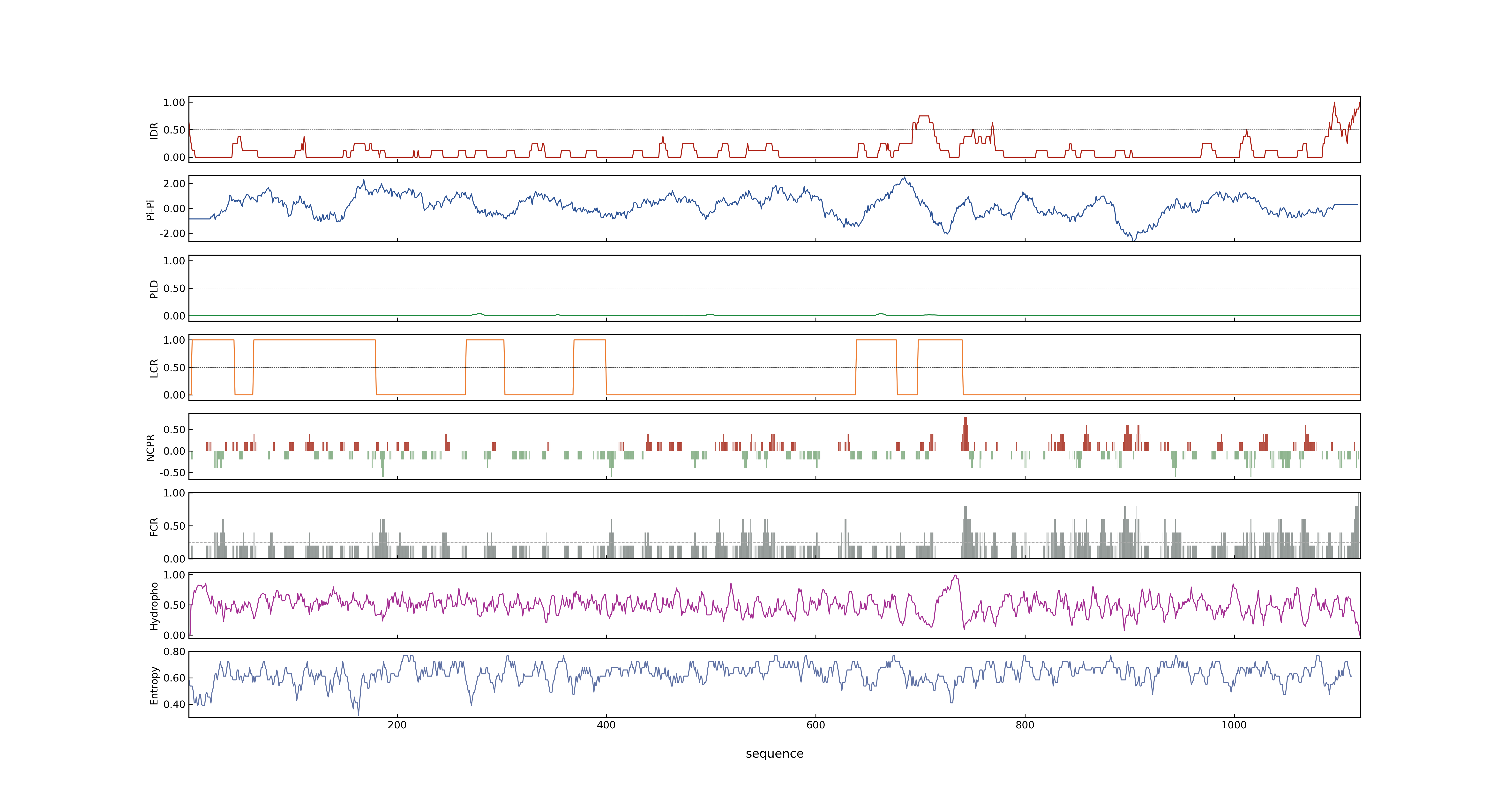
Task: Click the x-axis tick label 400
Action: (x=606, y=725)
